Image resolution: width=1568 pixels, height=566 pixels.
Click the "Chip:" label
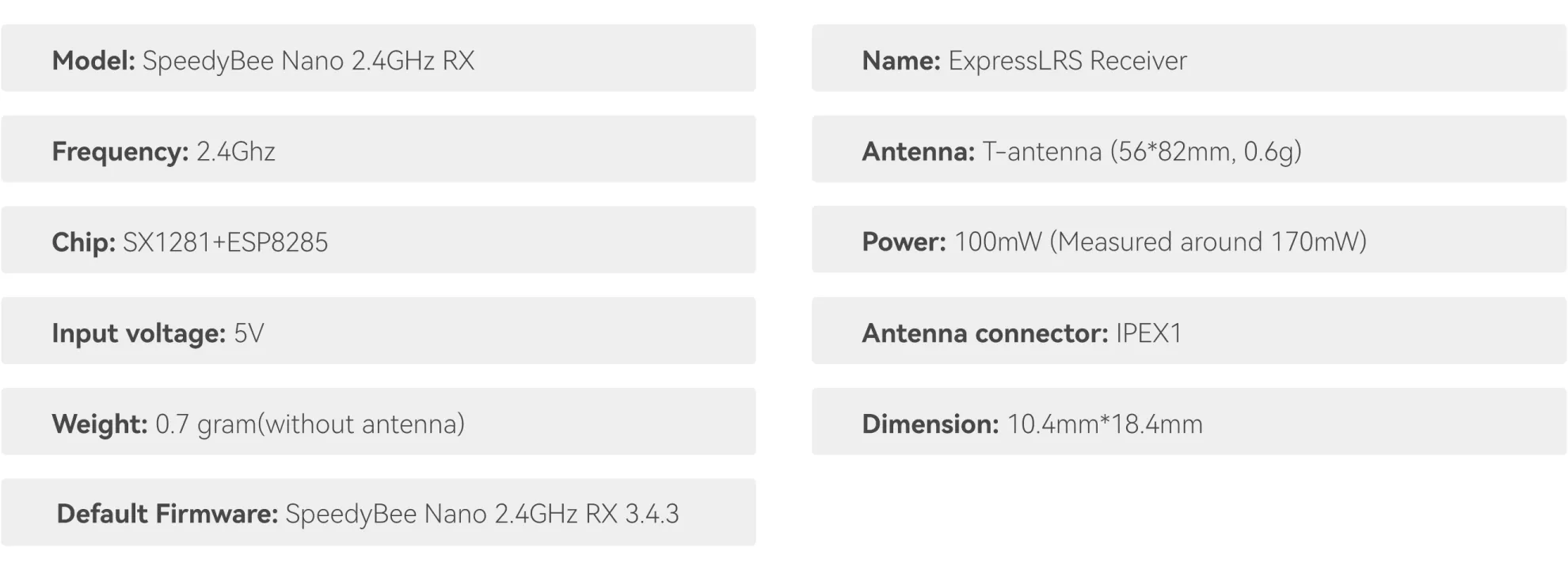(x=83, y=242)
